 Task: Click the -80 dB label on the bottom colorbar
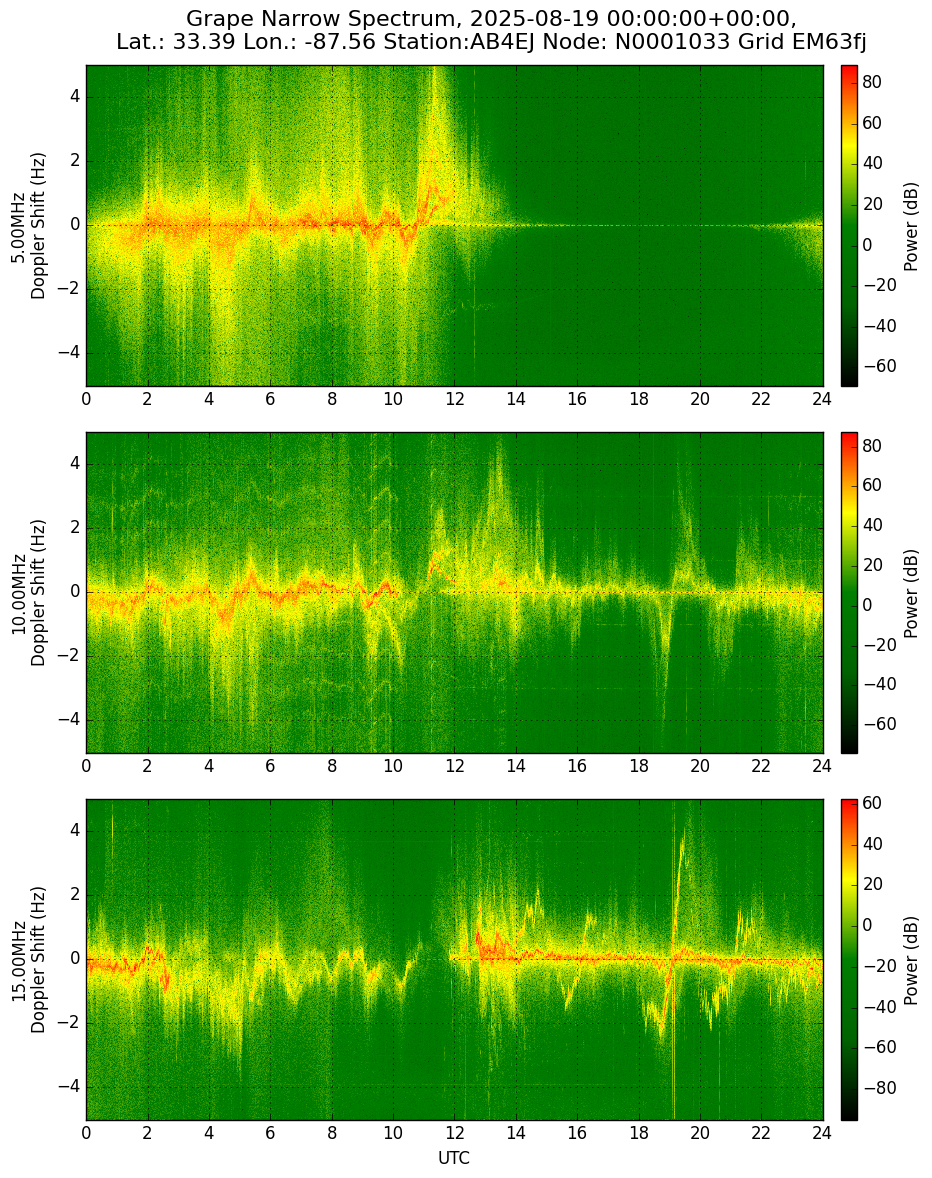[879, 1088]
